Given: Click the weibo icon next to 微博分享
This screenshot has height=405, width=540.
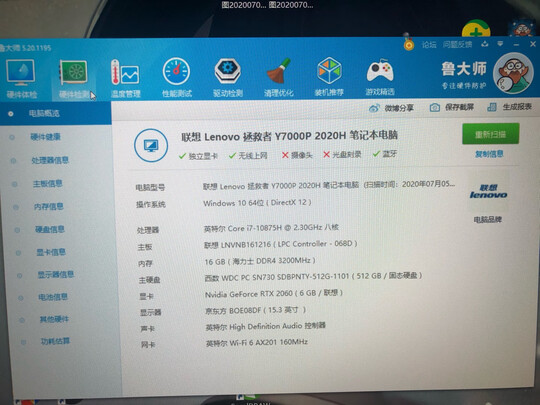Looking at the screenshot, I should tap(374, 108).
